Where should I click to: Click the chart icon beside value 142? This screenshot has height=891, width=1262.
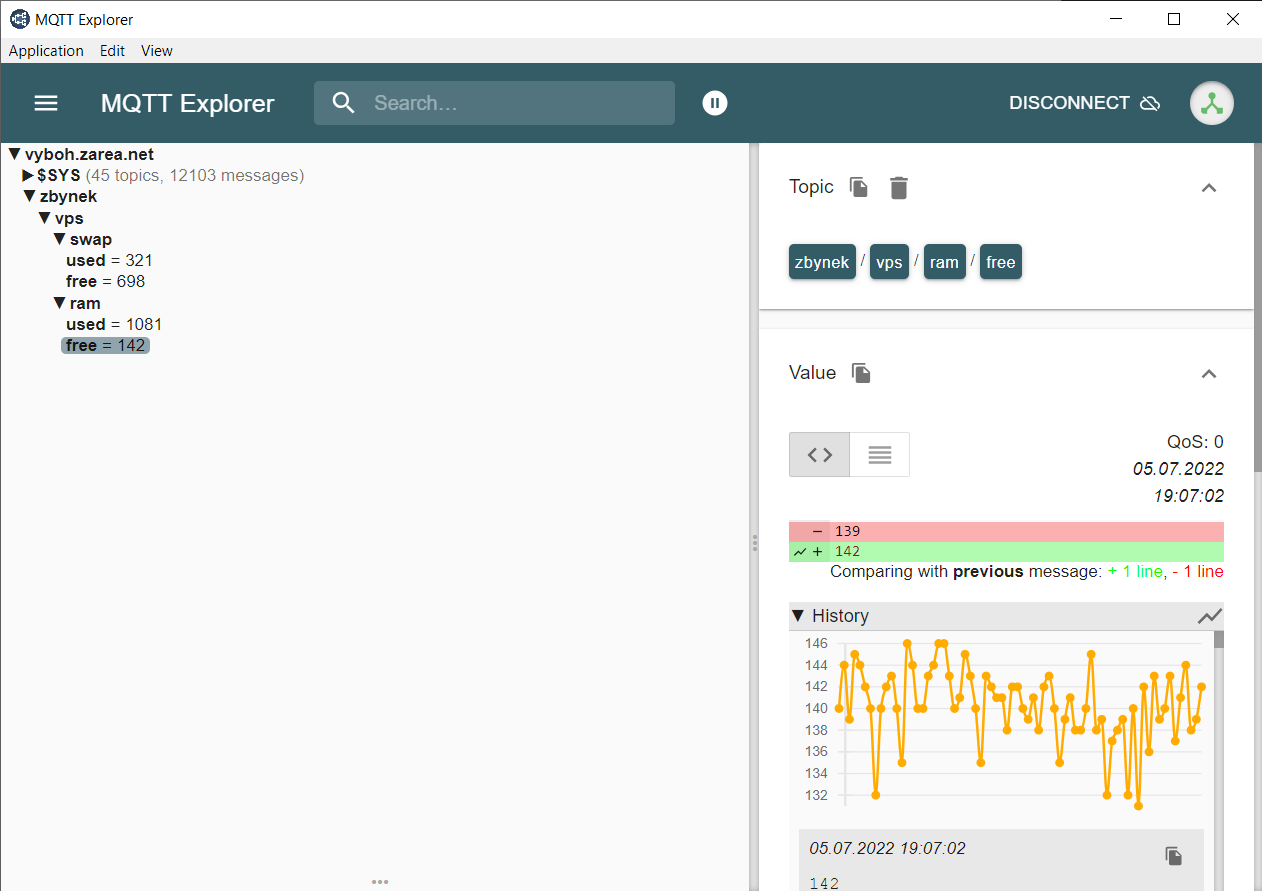799,552
